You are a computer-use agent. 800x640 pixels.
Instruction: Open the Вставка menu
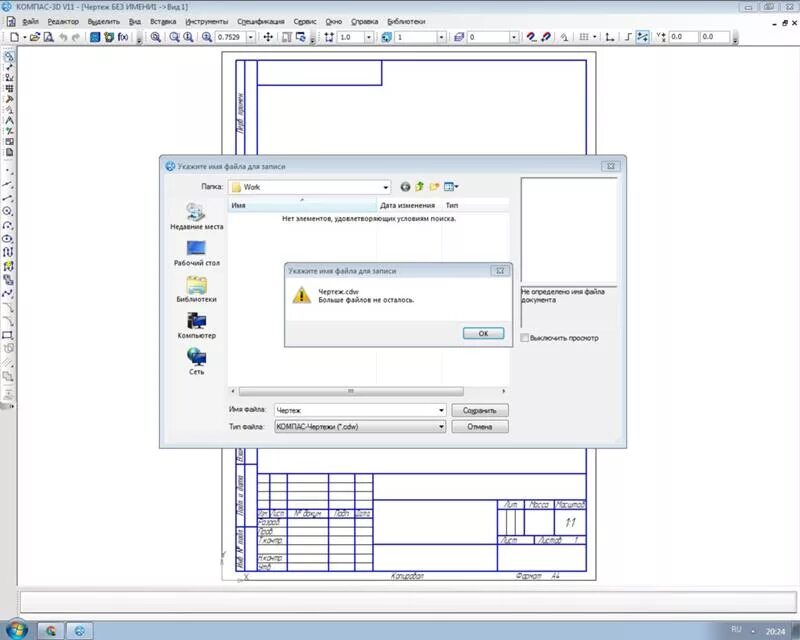pos(163,21)
